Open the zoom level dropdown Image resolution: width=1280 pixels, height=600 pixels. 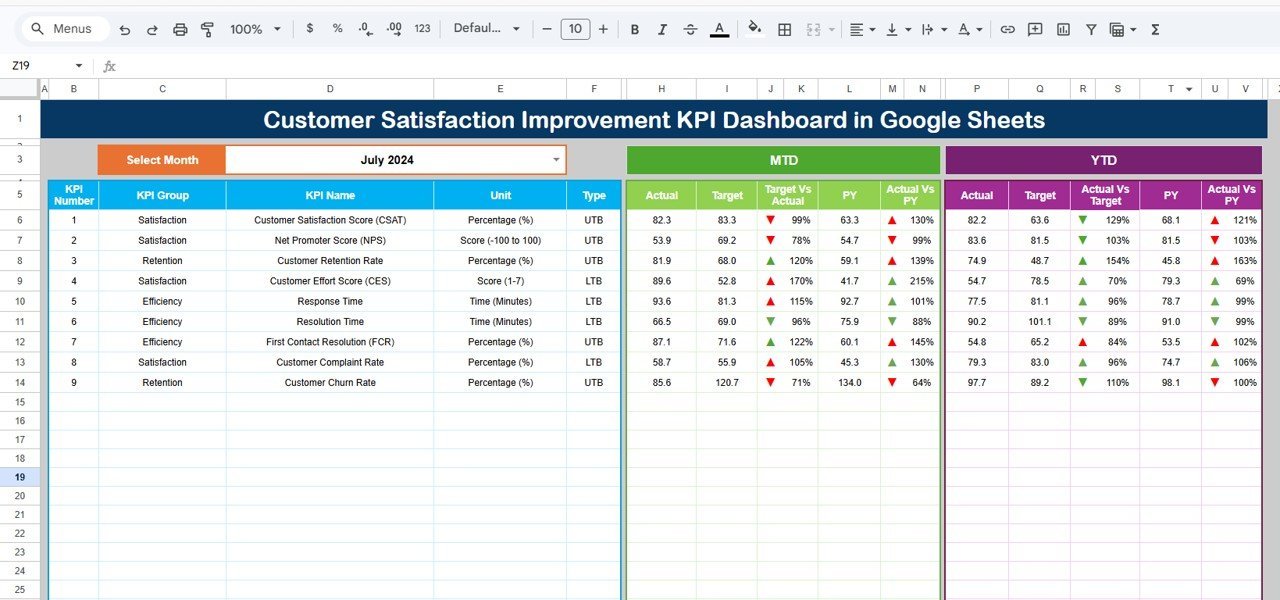tap(255, 29)
